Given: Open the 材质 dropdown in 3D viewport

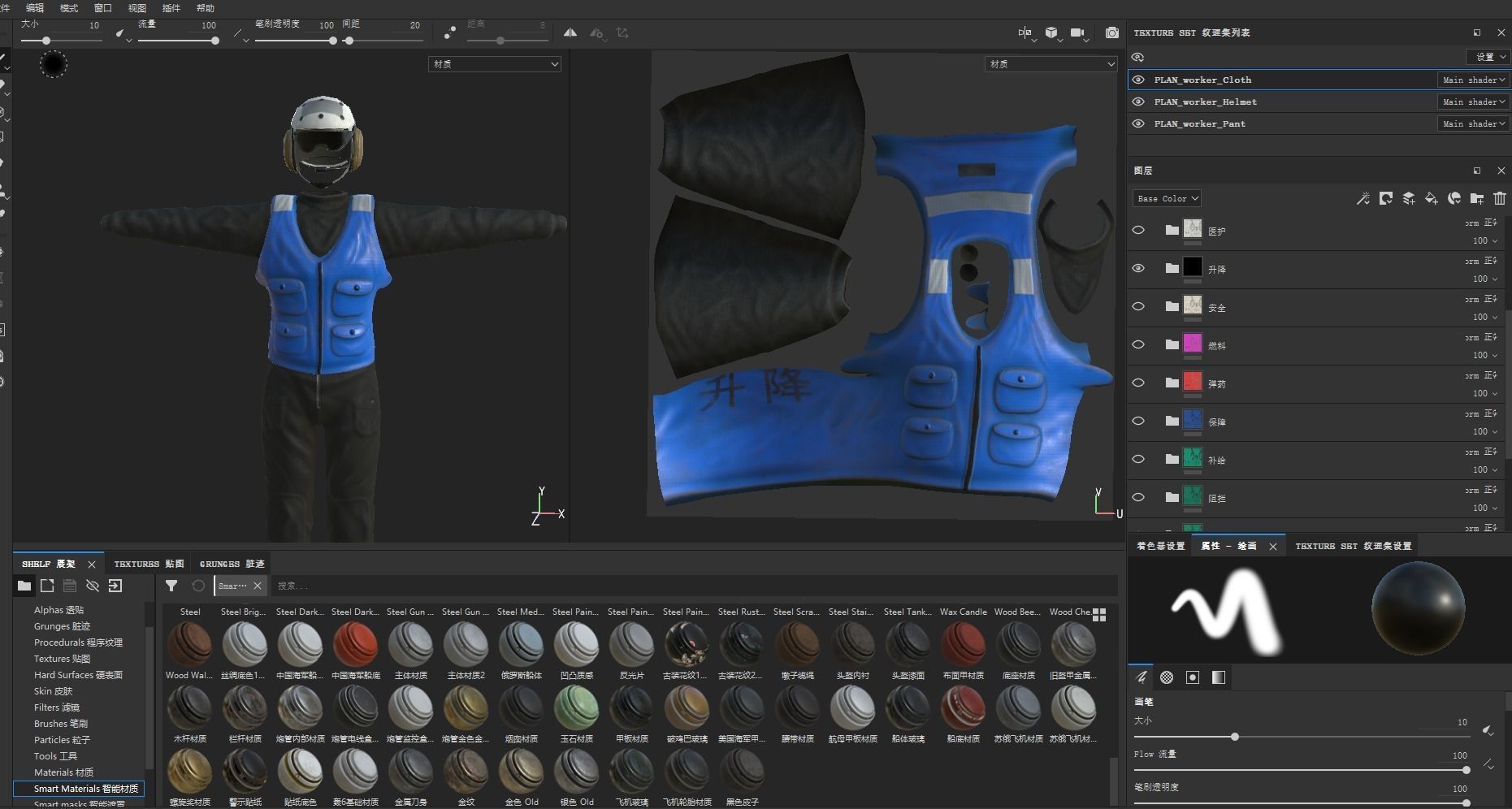Looking at the screenshot, I should coord(495,64).
